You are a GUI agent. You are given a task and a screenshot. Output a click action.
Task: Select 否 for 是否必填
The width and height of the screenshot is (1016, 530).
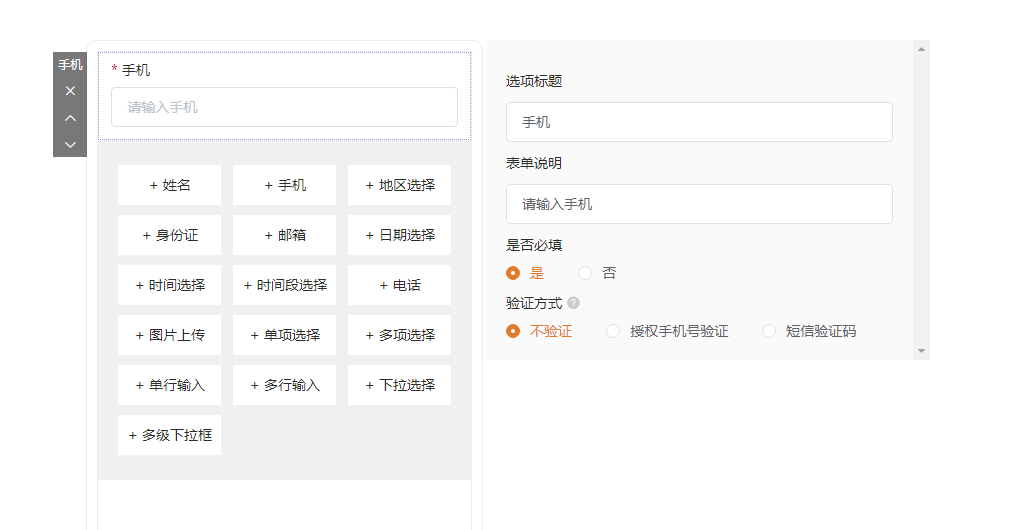[x=585, y=273]
